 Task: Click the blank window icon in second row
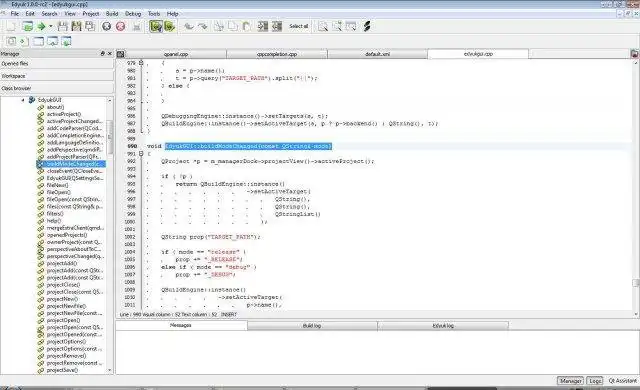point(38,41)
